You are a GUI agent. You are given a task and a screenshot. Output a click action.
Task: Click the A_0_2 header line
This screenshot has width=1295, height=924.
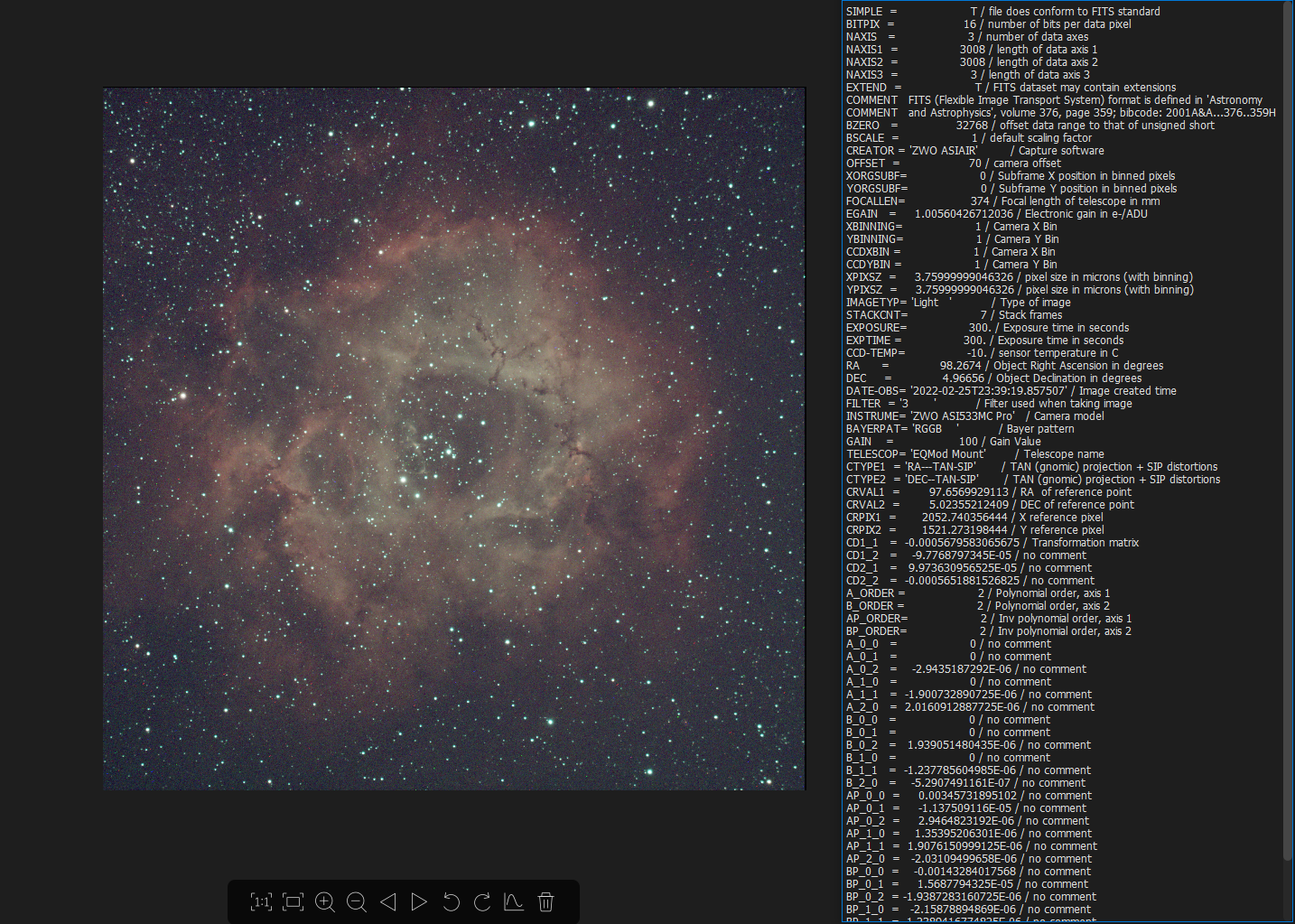(x=966, y=669)
